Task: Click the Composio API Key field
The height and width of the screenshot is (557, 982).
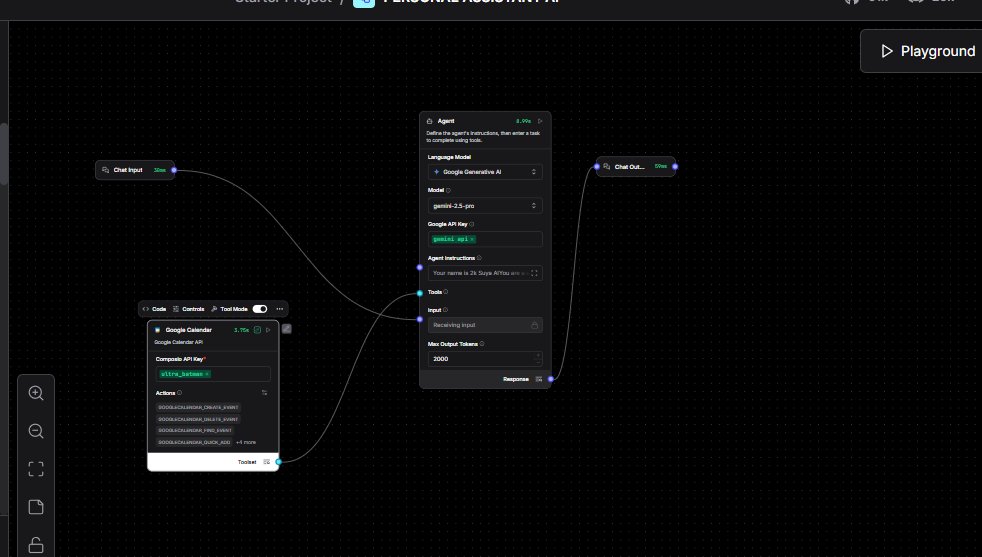Action: [213, 374]
